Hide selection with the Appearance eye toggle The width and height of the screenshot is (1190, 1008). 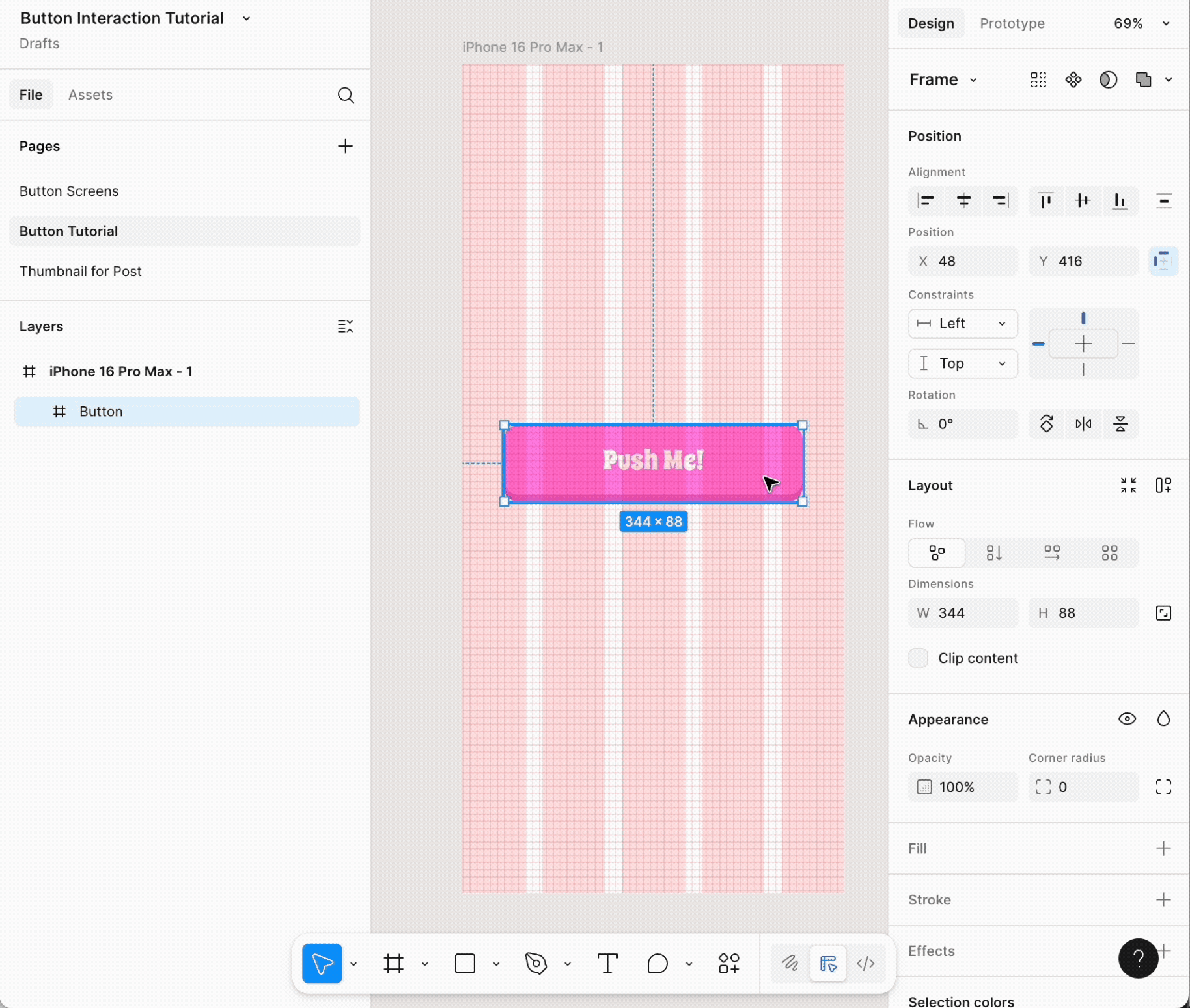click(x=1128, y=719)
